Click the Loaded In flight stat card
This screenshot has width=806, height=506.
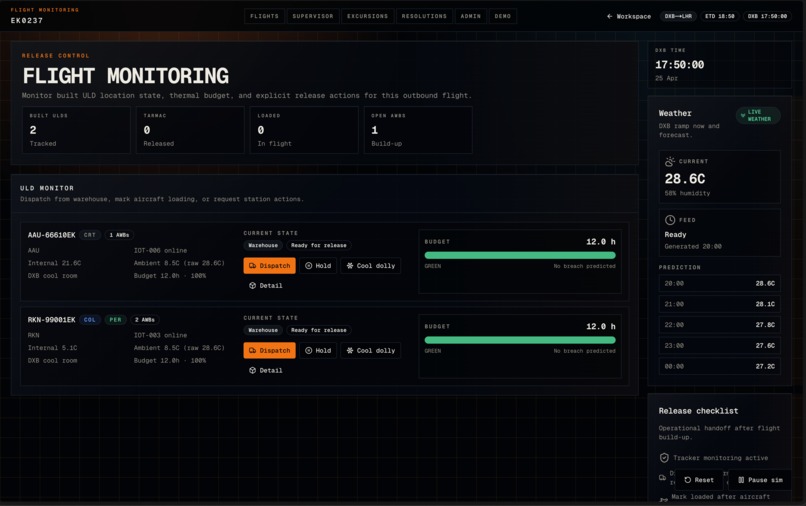click(304, 130)
